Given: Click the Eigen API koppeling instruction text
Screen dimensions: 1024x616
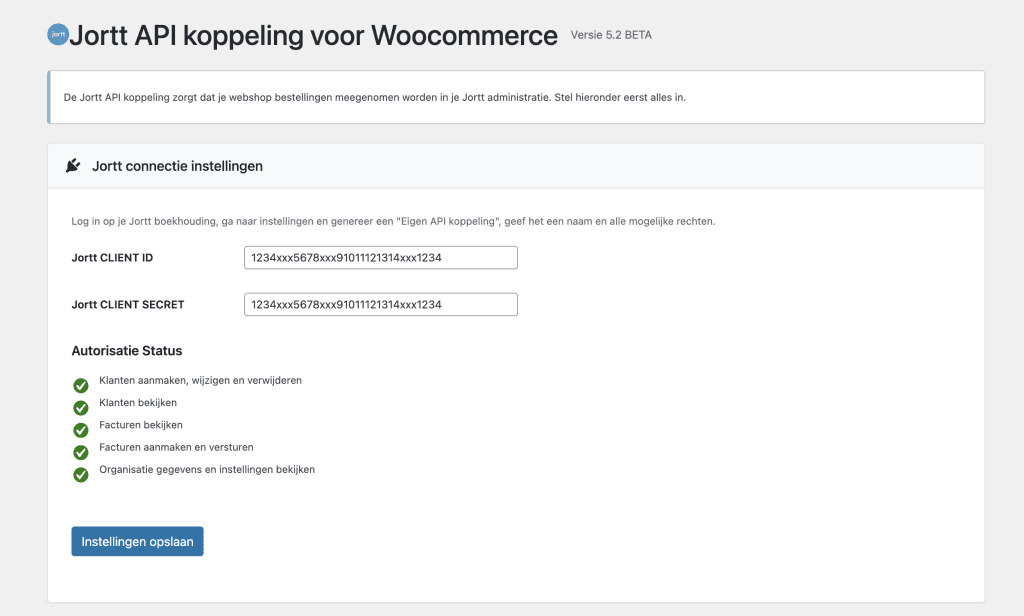Looking at the screenshot, I should click(393, 221).
